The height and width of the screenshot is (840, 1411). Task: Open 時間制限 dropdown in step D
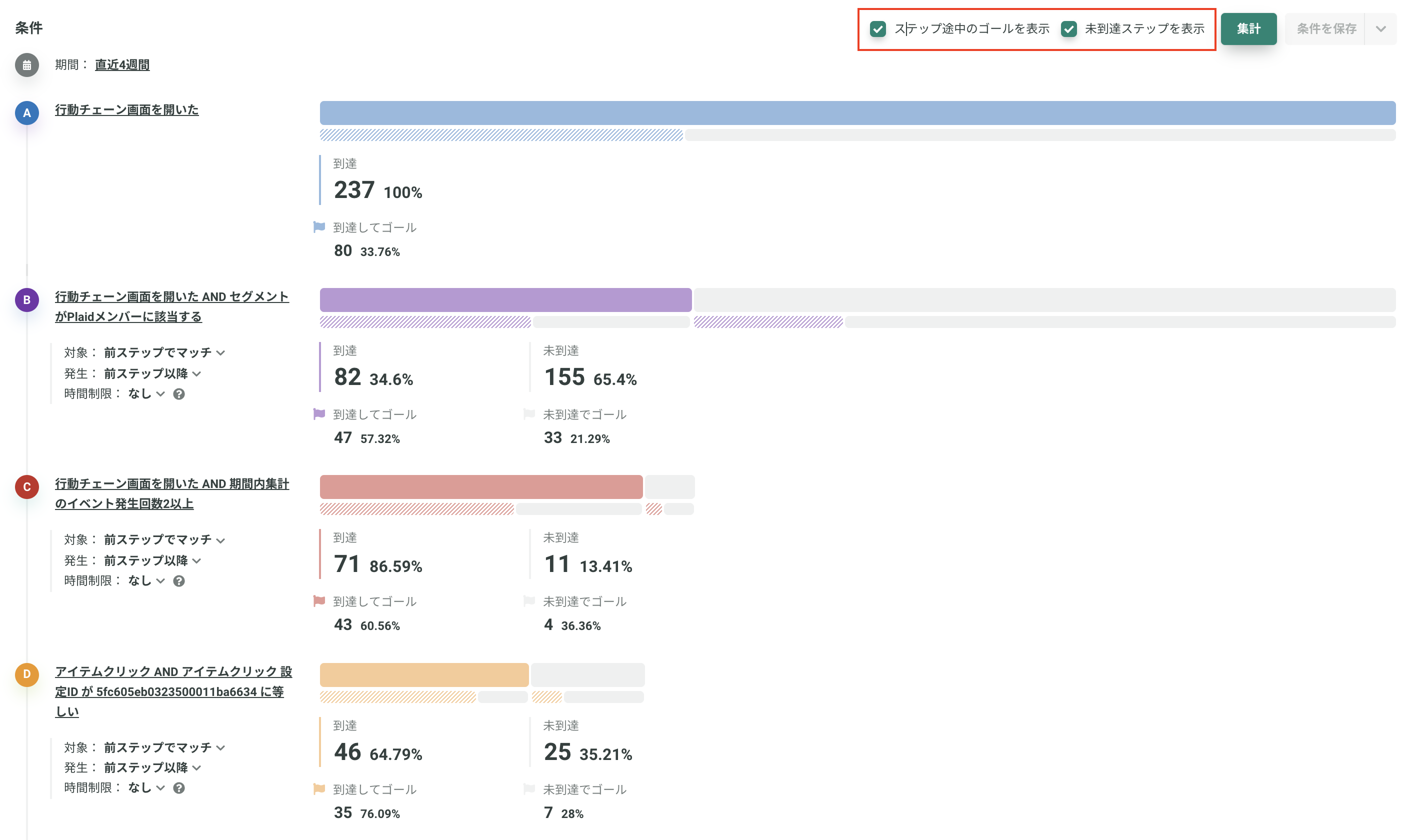[x=146, y=788]
